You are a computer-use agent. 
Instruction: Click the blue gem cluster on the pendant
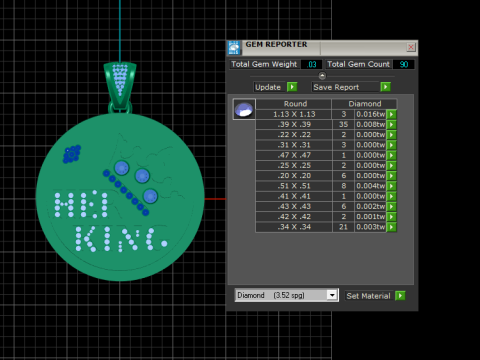(x=72, y=154)
